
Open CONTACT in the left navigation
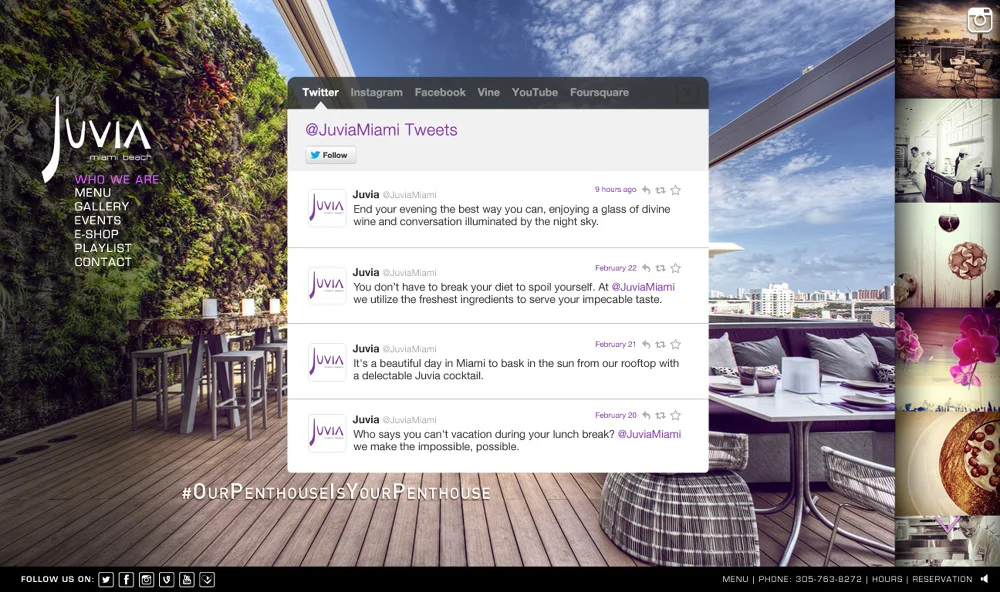click(x=103, y=262)
